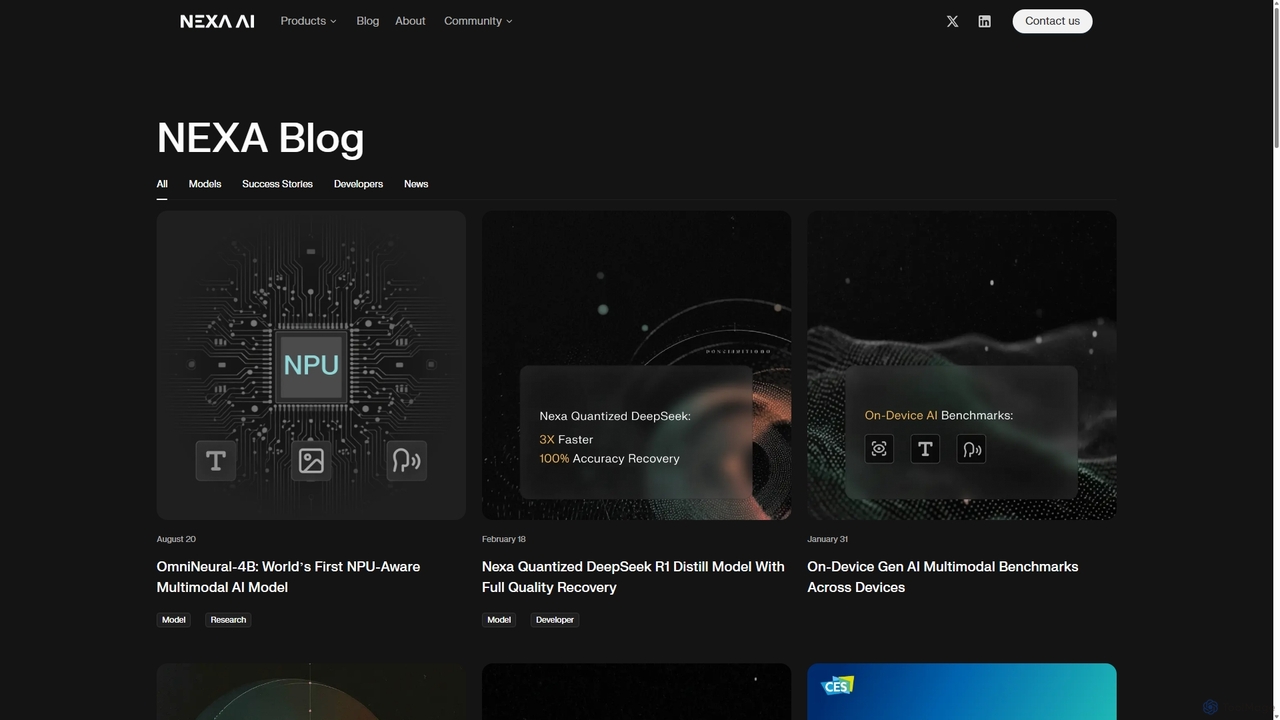This screenshot has height=720, width=1280.
Task: Click the small widget icon at bottom-right corner
Action: tap(1210, 707)
